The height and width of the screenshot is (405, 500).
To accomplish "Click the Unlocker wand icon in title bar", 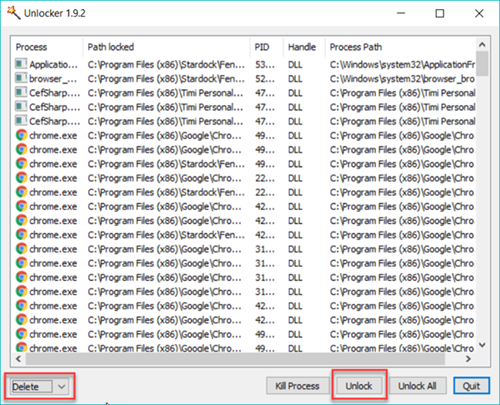I will click(x=13, y=13).
